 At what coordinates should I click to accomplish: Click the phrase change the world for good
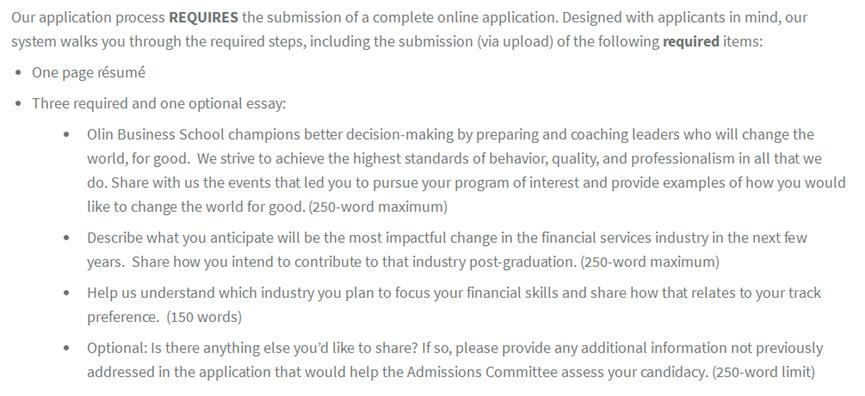[x=195, y=207]
